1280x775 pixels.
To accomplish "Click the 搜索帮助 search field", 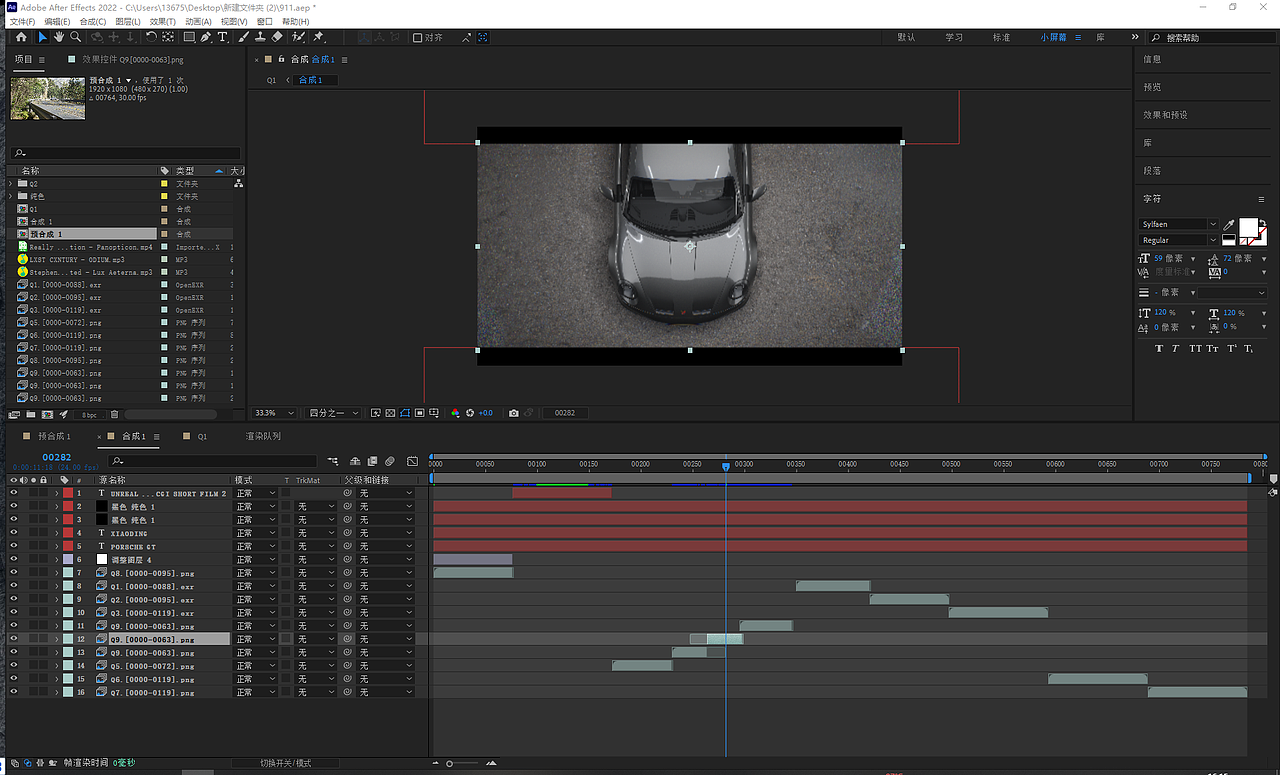I will click(1213, 38).
